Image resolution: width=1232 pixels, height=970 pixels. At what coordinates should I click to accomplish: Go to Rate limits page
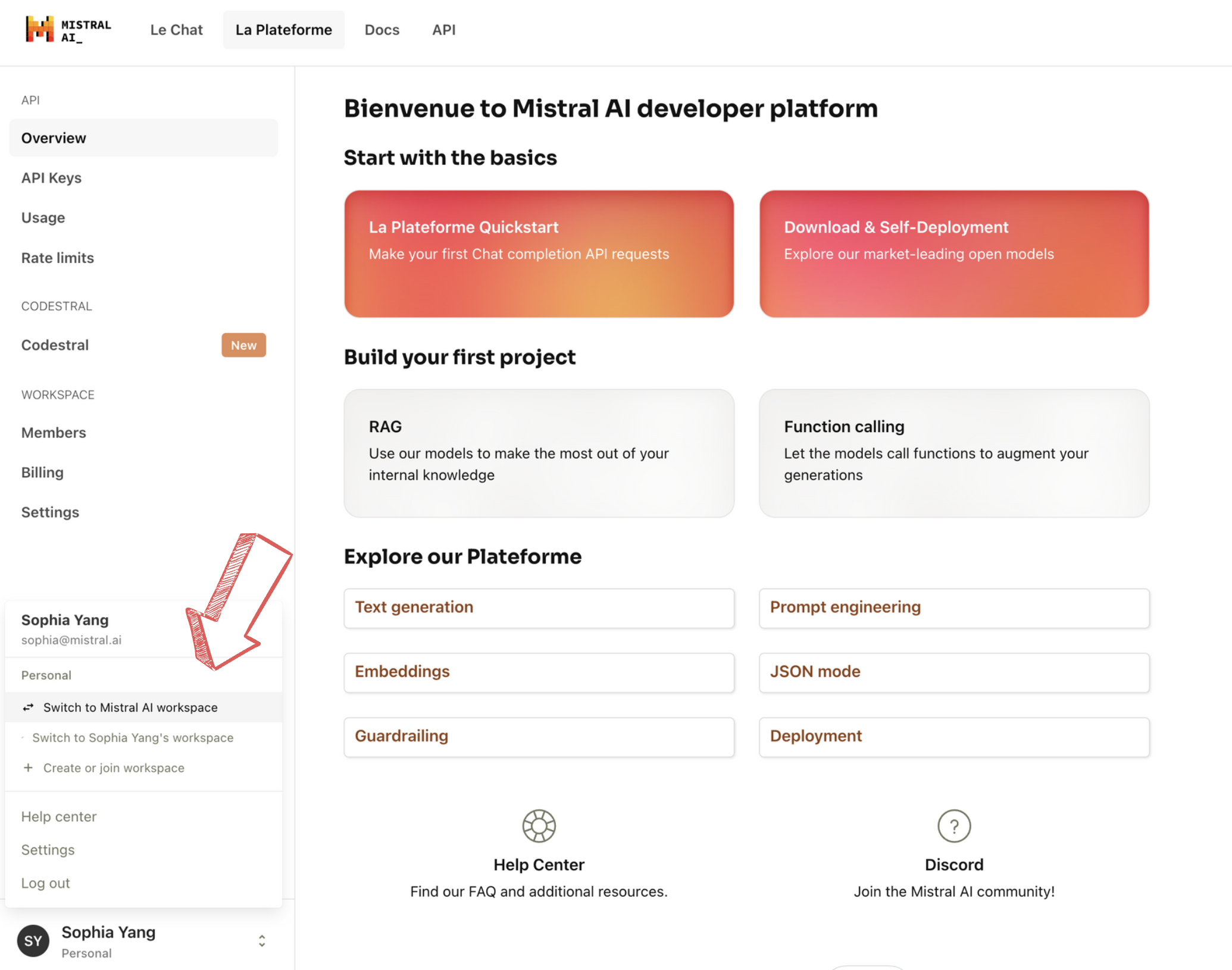coord(58,258)
